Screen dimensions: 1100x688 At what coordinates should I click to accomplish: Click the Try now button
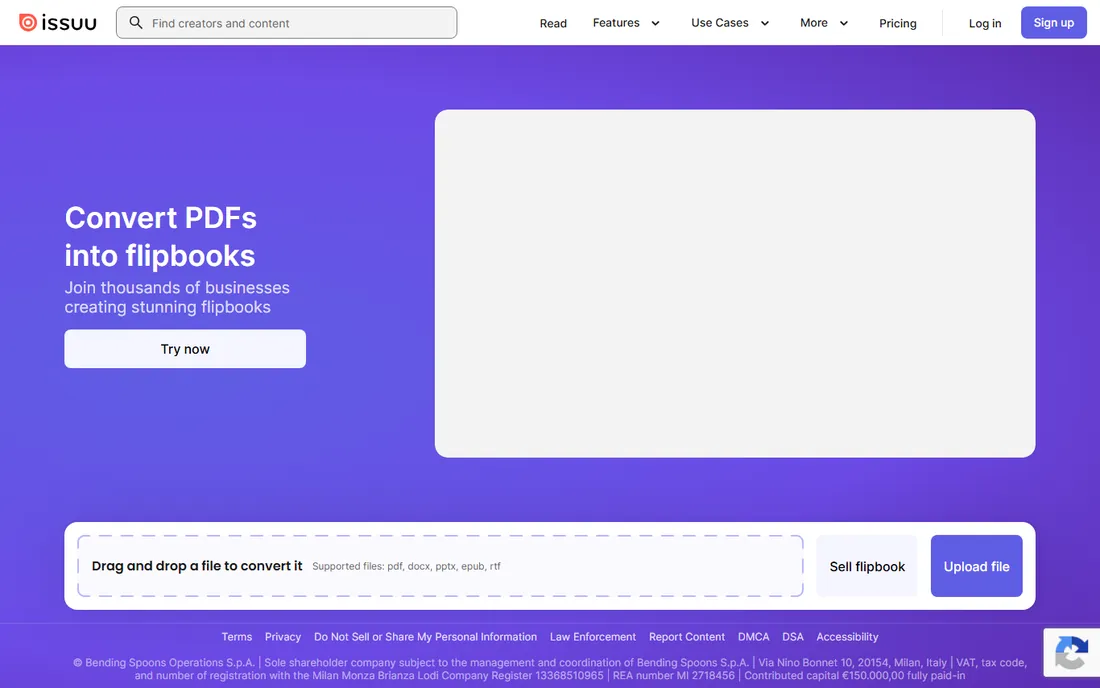pyautogui.click(x=185, y=349)
